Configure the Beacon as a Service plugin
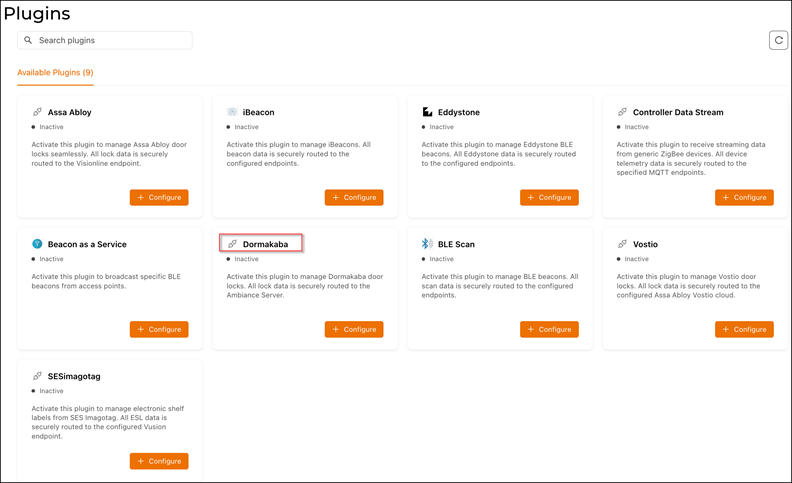The image size is (792, 483). pyautogui.click(x=159, y=329)
